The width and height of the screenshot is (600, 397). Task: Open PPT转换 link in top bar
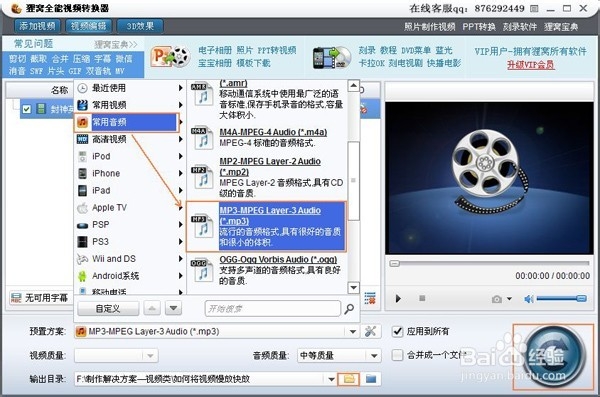point(479,27)
